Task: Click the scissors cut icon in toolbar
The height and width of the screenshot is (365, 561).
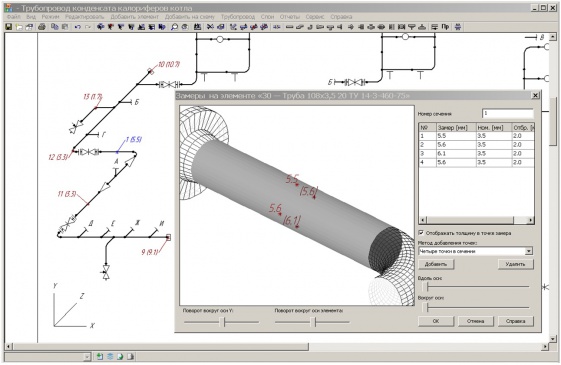Action: tap(210, 27)
